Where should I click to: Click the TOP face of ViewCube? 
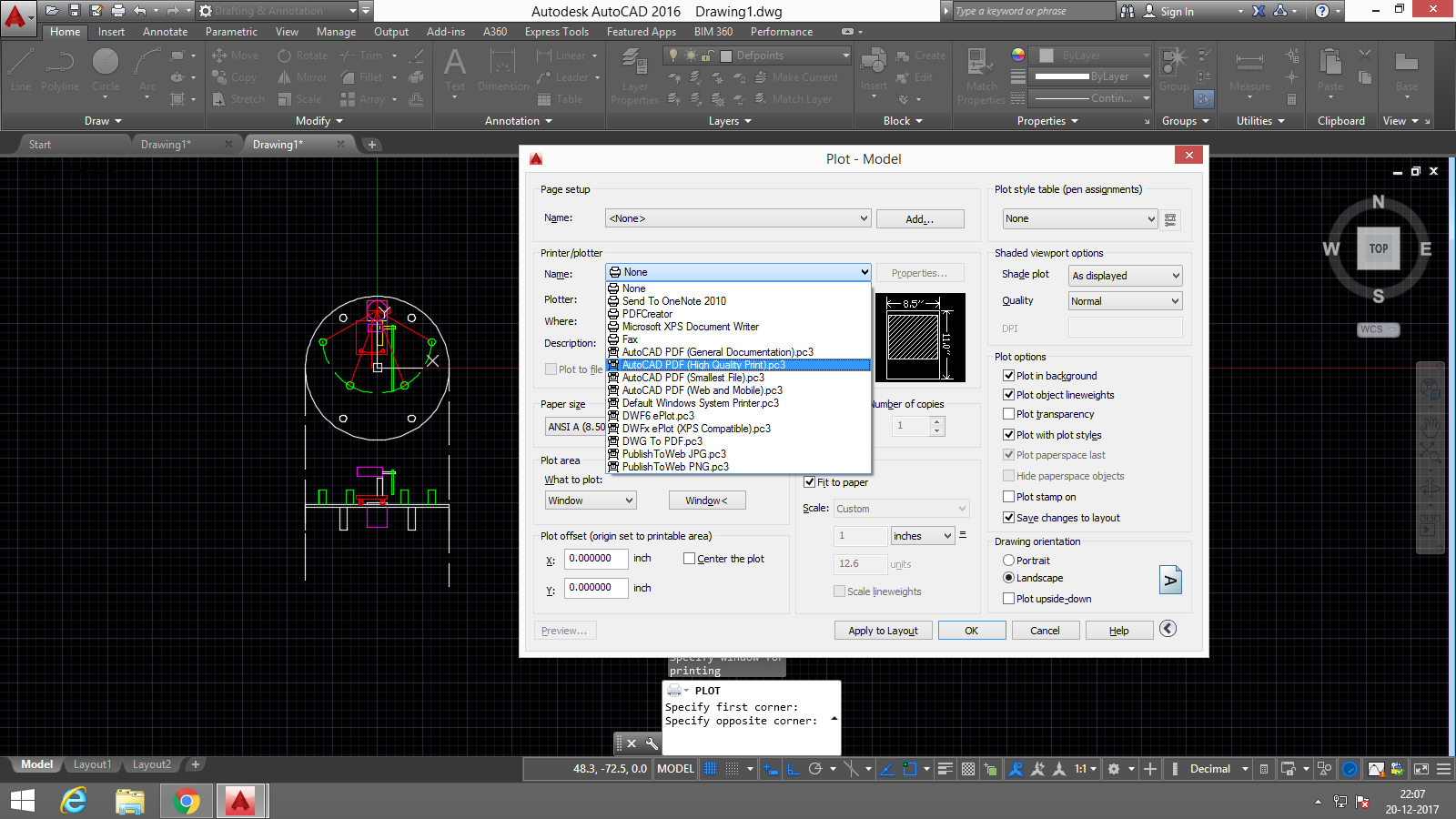tap(1379, 248)
